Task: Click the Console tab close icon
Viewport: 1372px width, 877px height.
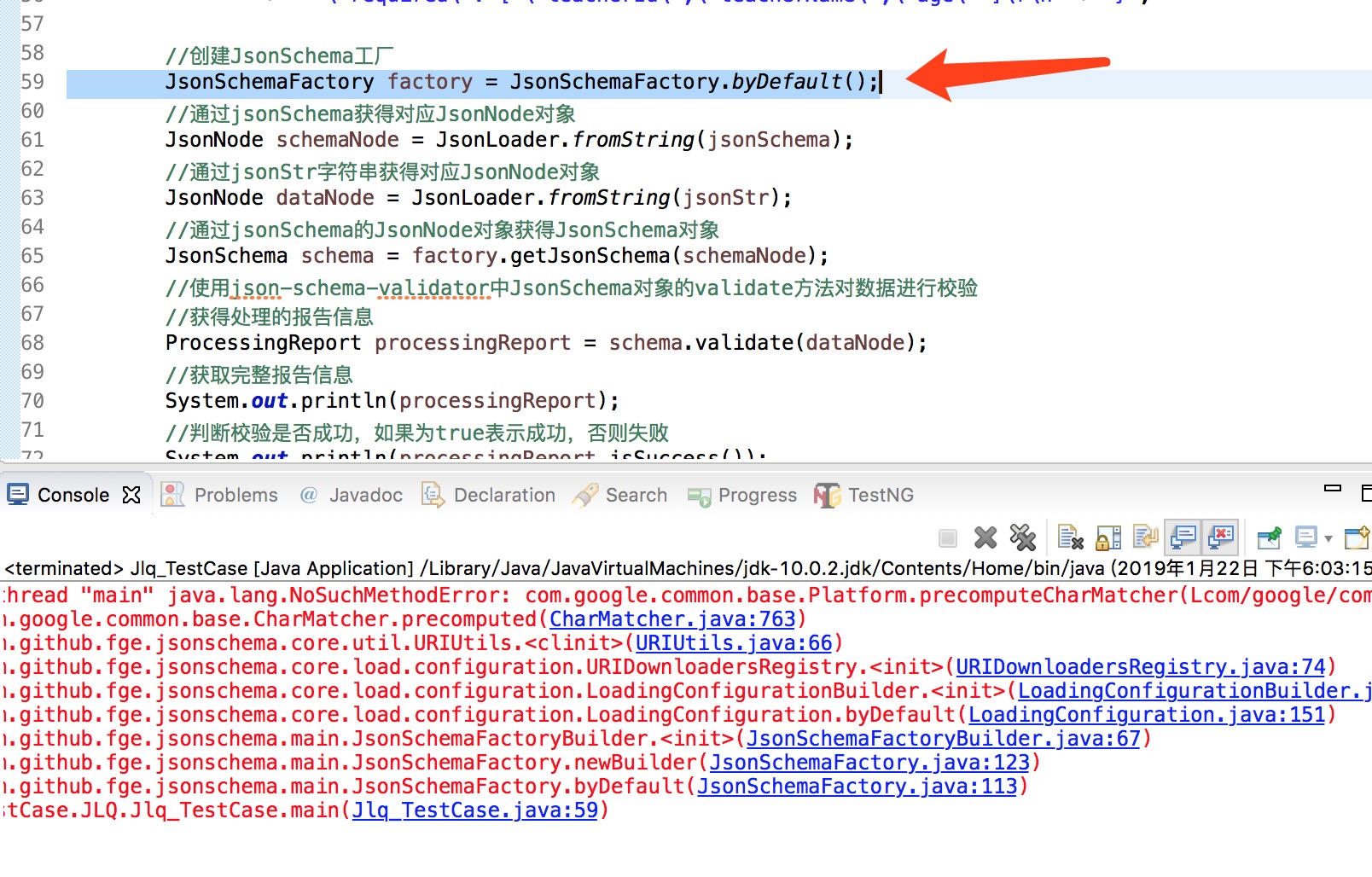Action: pyautogui.click(x=131, y=495)
